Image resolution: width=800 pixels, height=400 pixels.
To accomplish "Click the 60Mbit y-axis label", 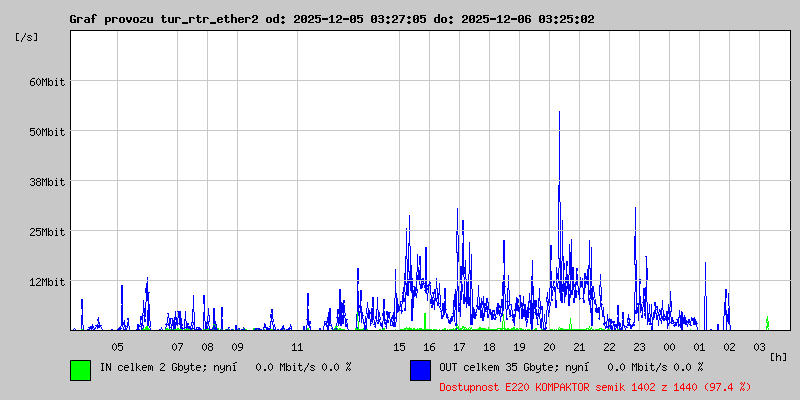I will 46,82.
